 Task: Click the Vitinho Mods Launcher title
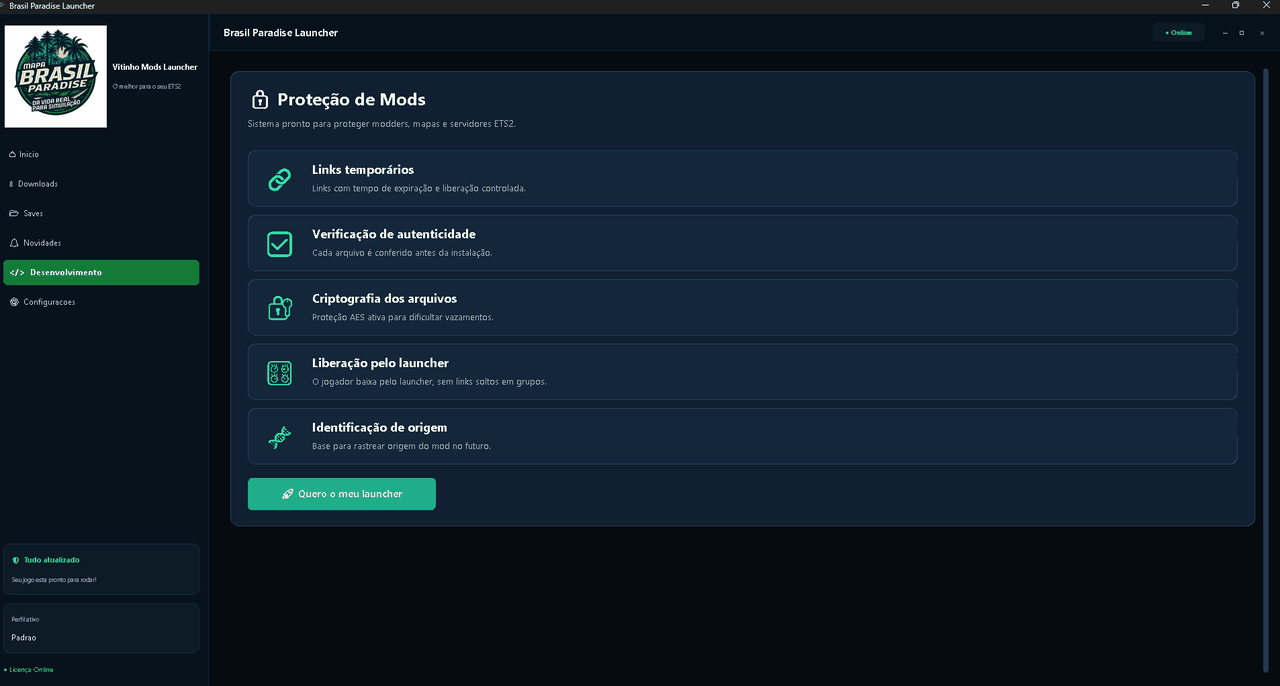155,67
